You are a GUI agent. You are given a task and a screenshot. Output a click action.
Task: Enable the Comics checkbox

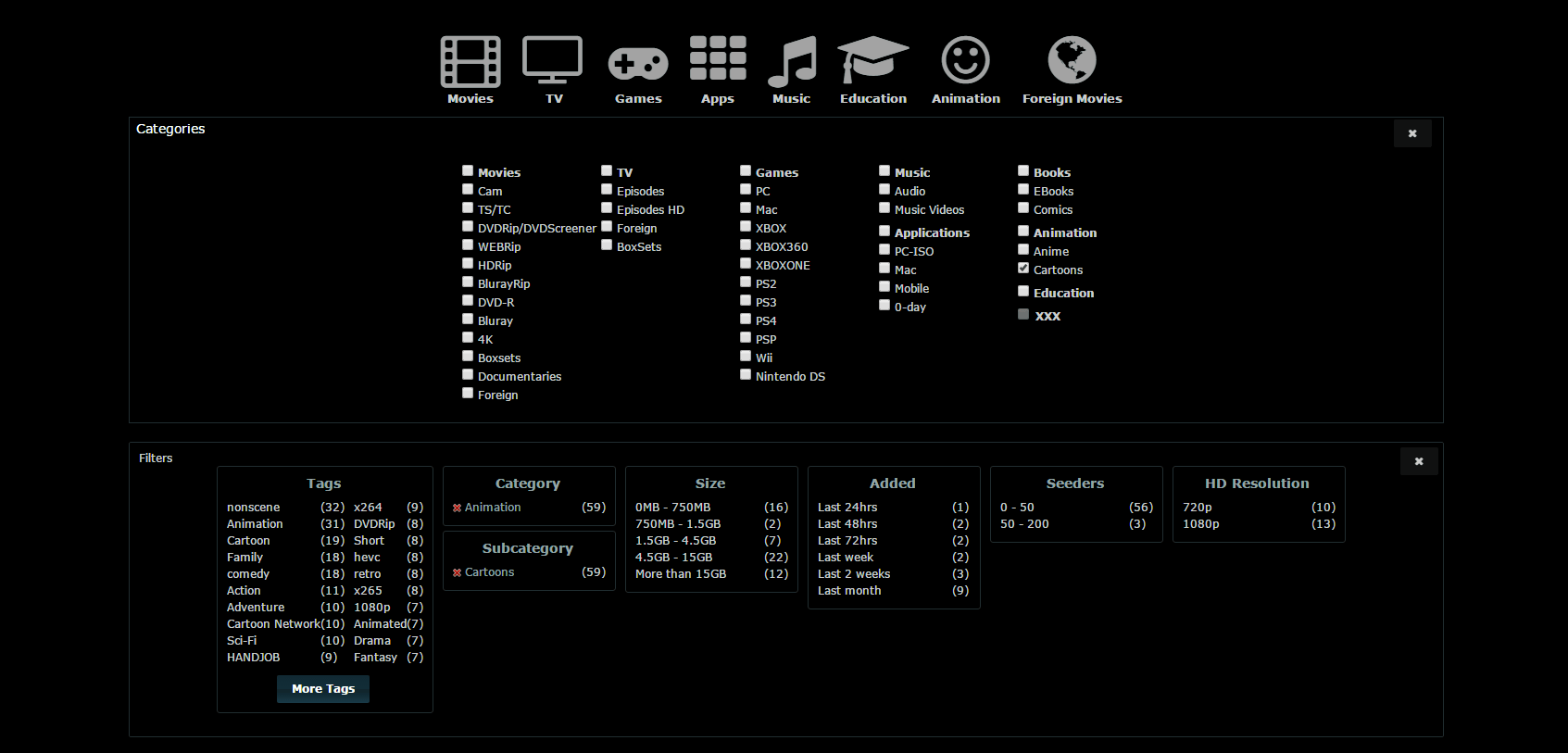pos(1023,207)
